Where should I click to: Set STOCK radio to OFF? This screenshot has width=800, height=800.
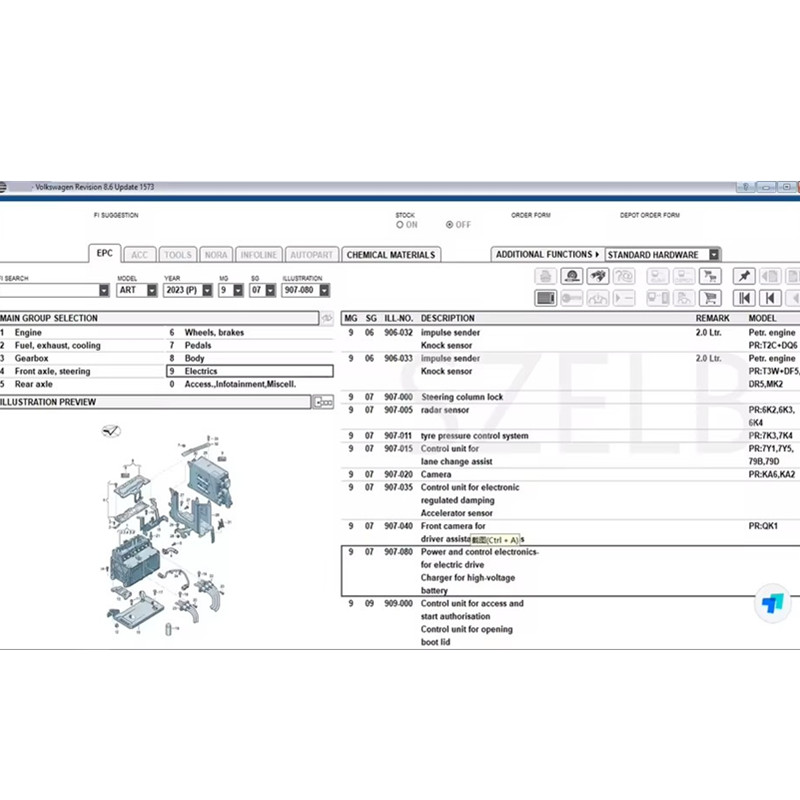(449, 224)
